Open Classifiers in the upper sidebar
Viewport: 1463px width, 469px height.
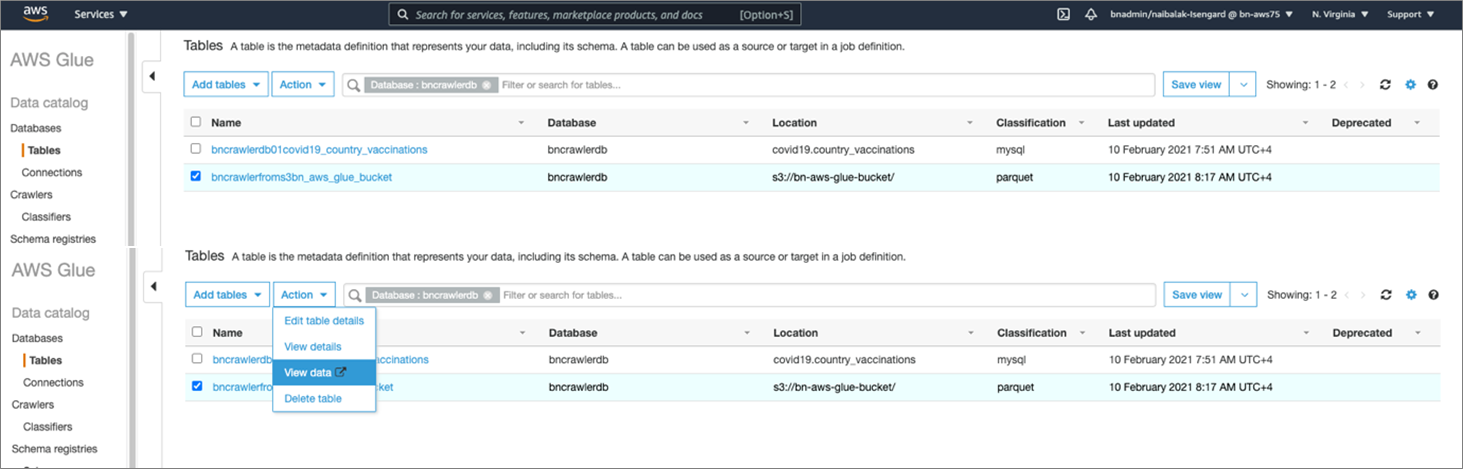[47, 216]
